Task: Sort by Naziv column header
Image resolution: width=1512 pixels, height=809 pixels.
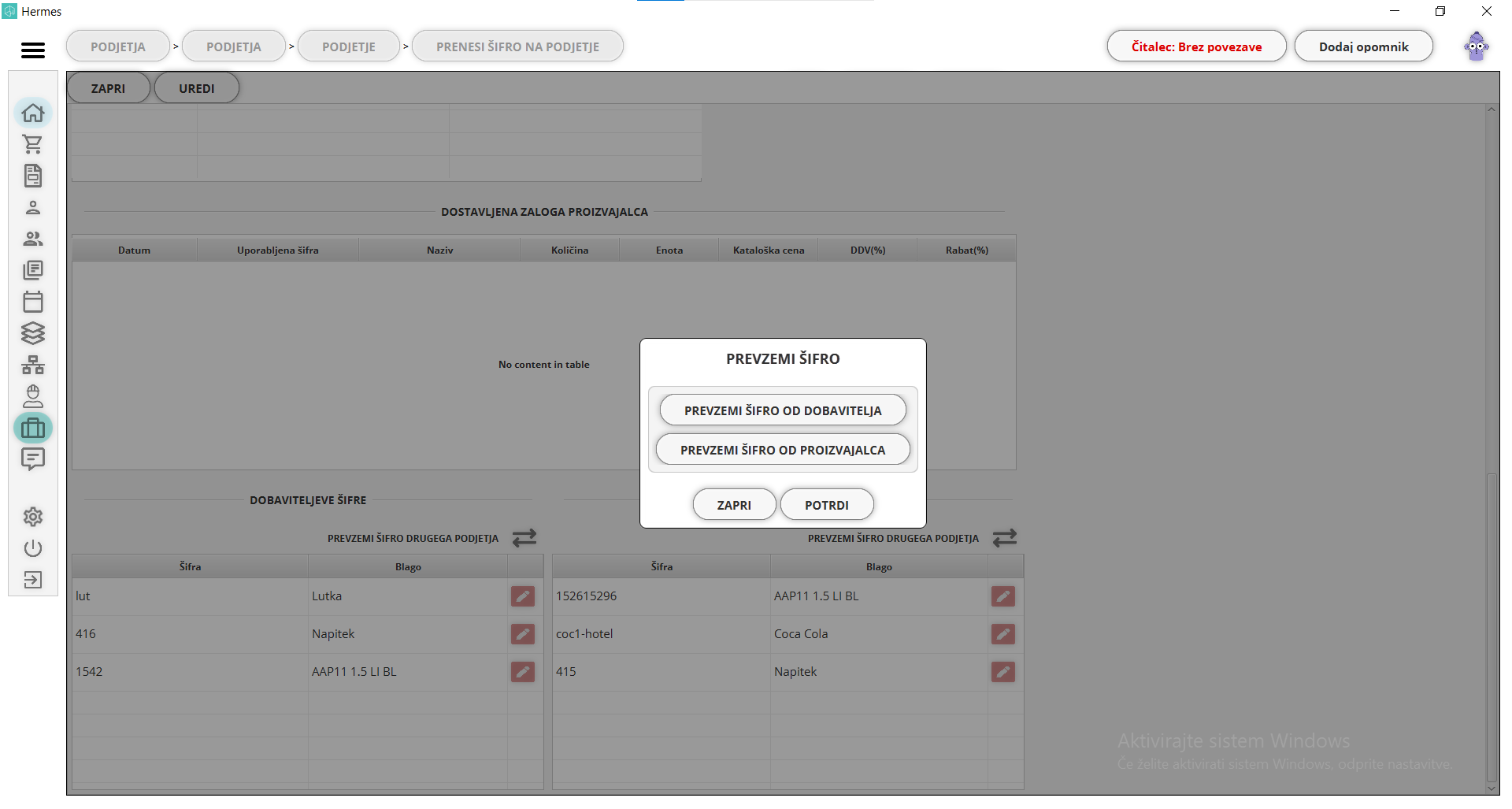Action: coord(440,250)
